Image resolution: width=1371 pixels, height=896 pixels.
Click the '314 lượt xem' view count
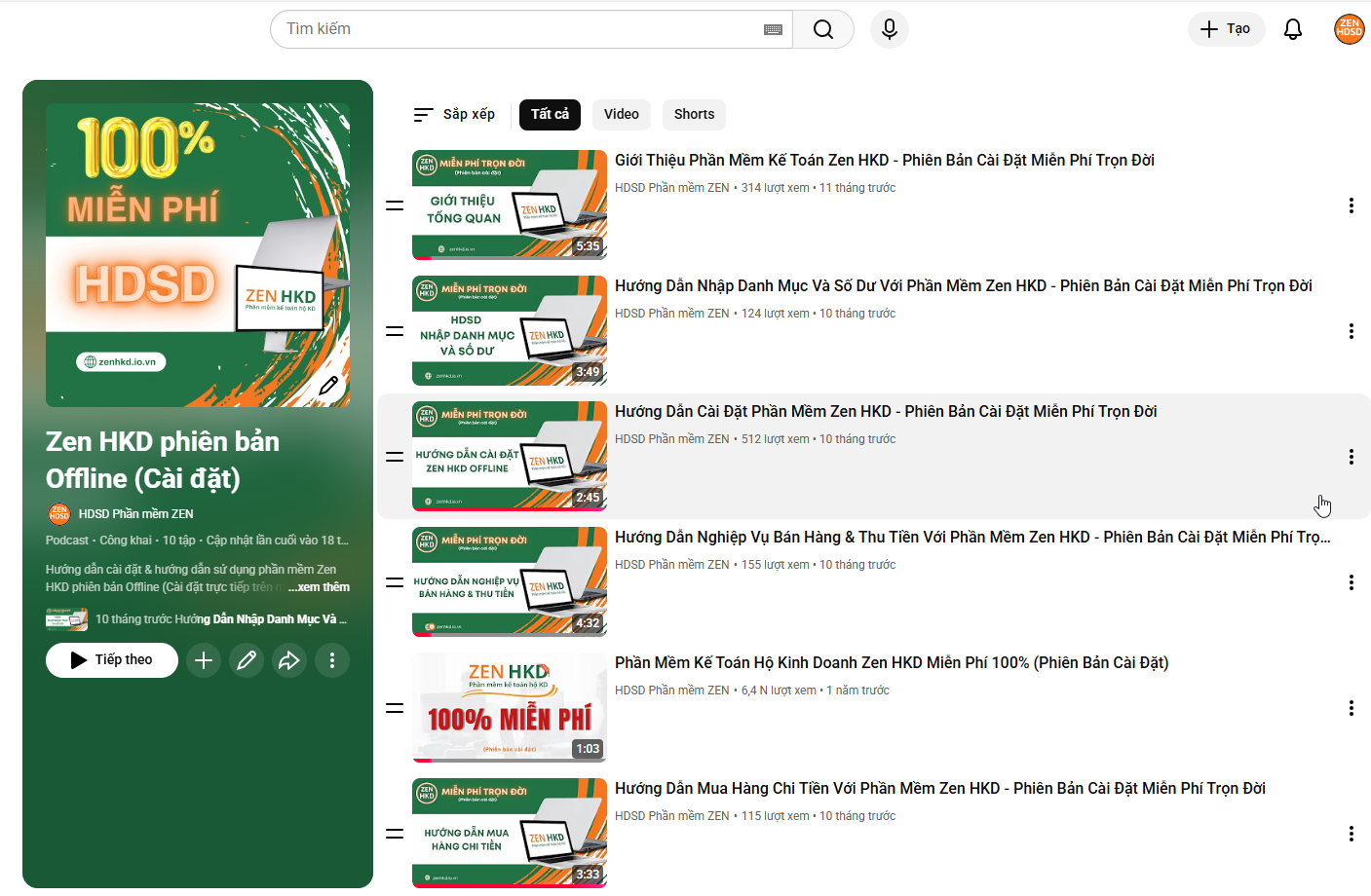(x=776, y=188)
